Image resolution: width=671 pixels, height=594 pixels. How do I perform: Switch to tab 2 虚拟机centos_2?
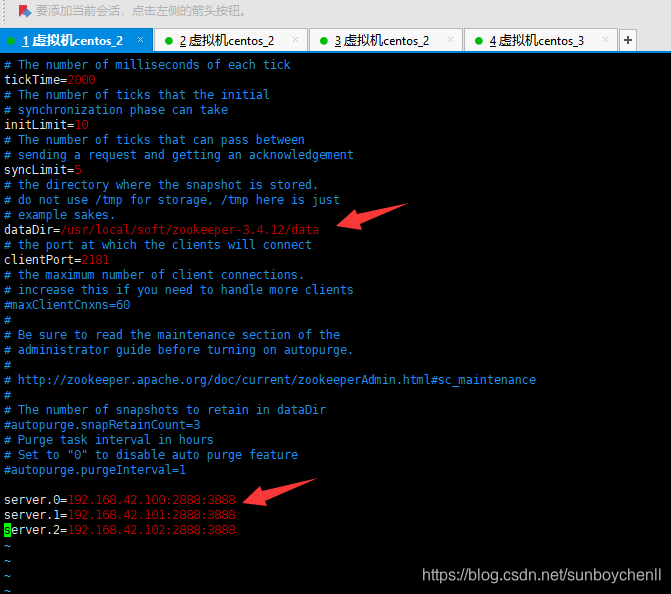coord(231,40)
